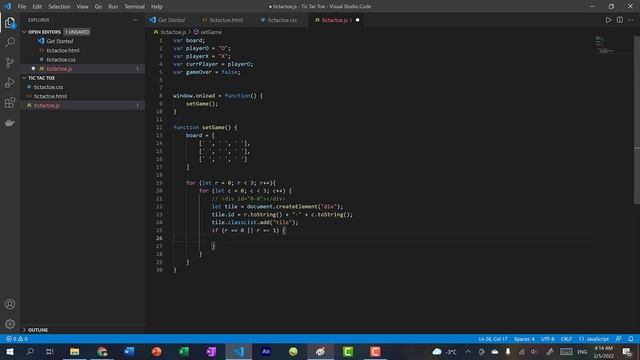Open the notifications bell in status bar

click(x=631, y=339)
